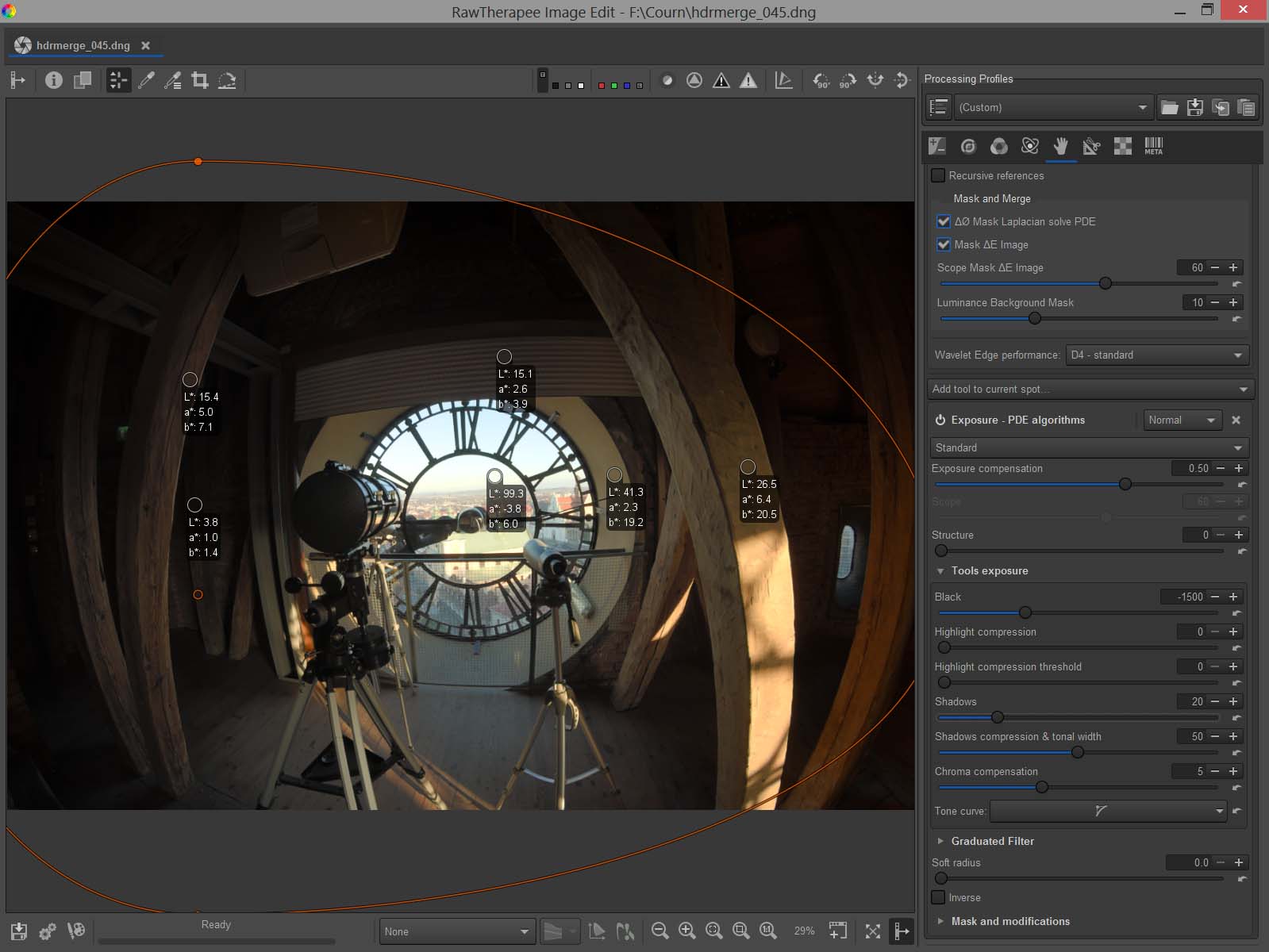Save current processing profile icon
The image size is (1269, 952).
click(1194, 108)
